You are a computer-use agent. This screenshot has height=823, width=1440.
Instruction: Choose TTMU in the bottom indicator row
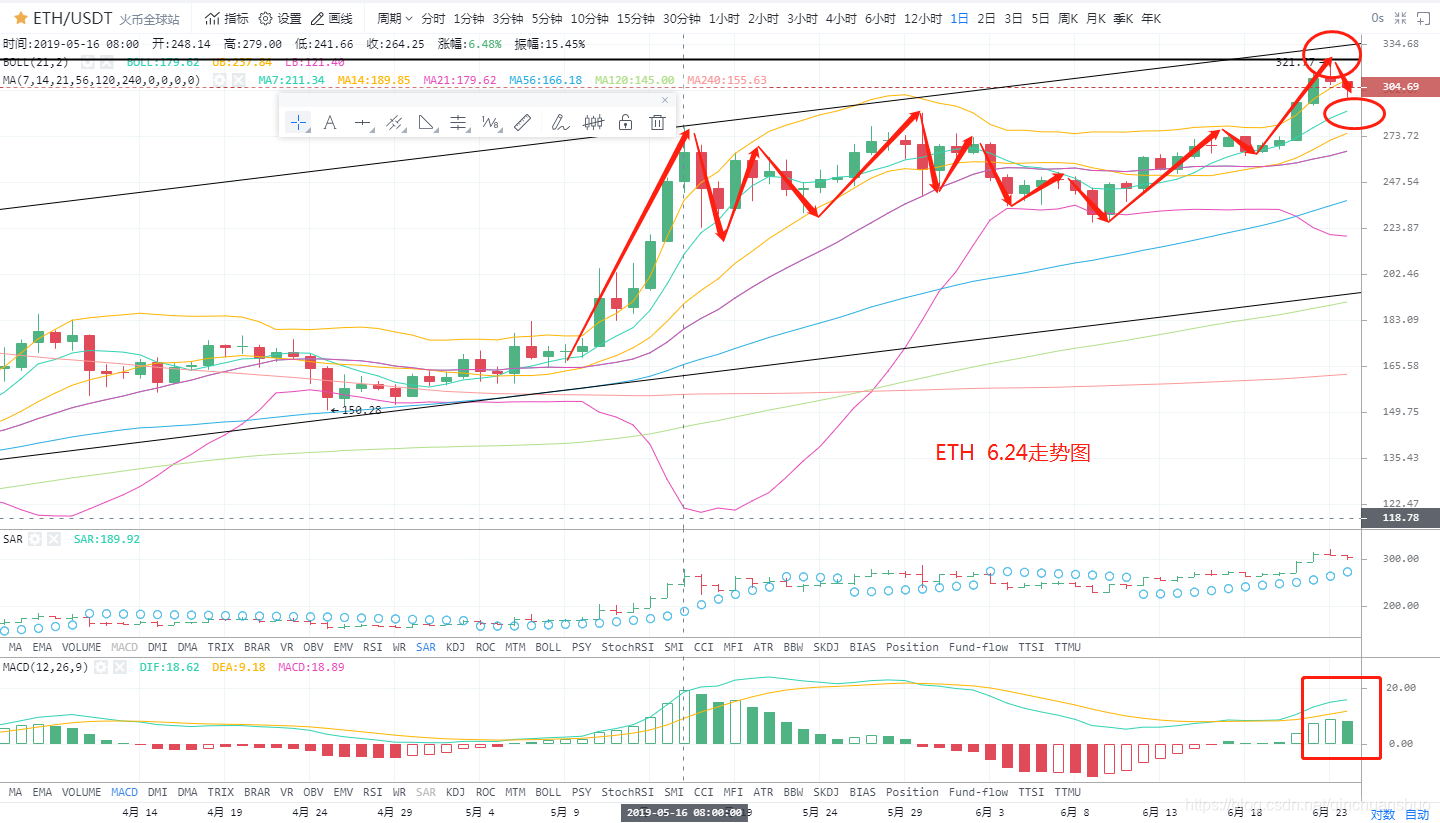pos(1067,792)
